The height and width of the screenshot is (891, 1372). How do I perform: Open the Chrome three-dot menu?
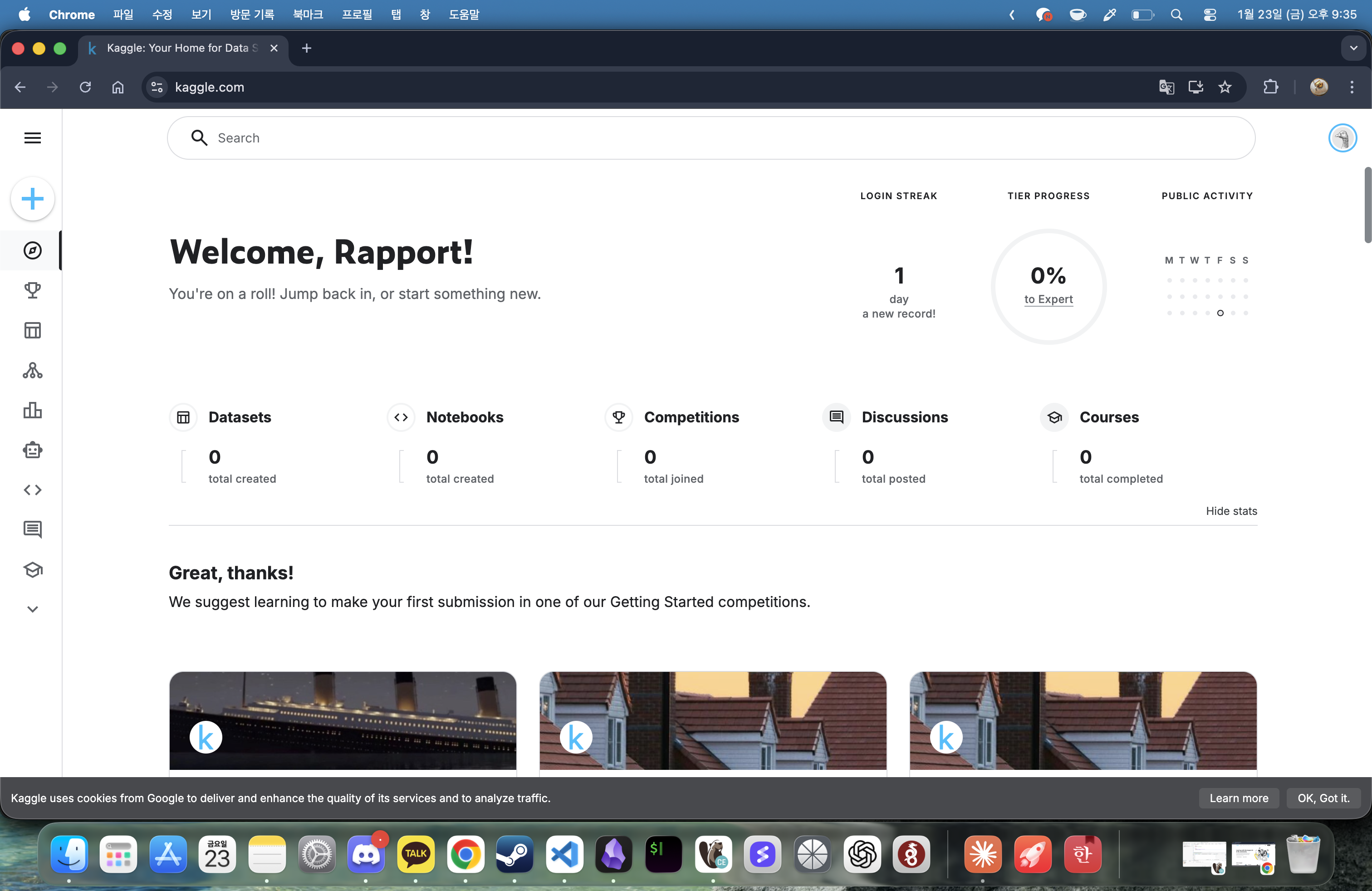tap(1351, 87)
